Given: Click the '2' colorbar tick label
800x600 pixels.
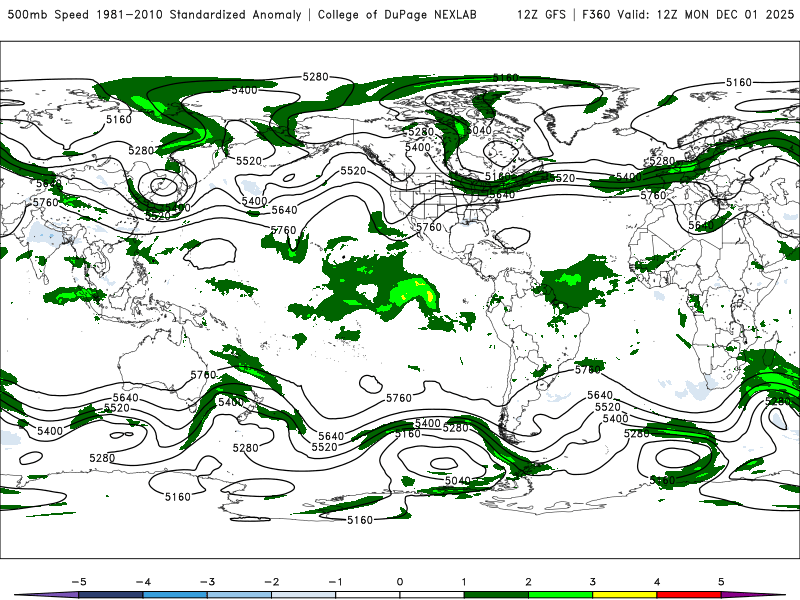Looking at the screenshot, I should [529, 582].
